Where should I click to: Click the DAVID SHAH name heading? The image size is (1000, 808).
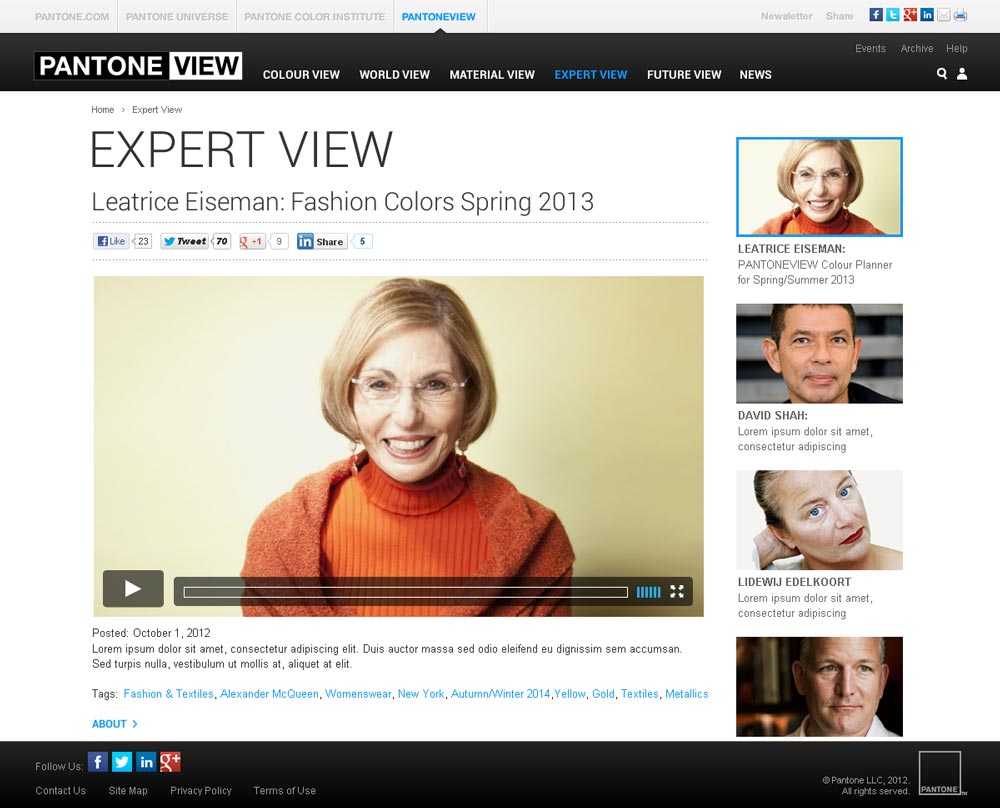tap(773, 416)
